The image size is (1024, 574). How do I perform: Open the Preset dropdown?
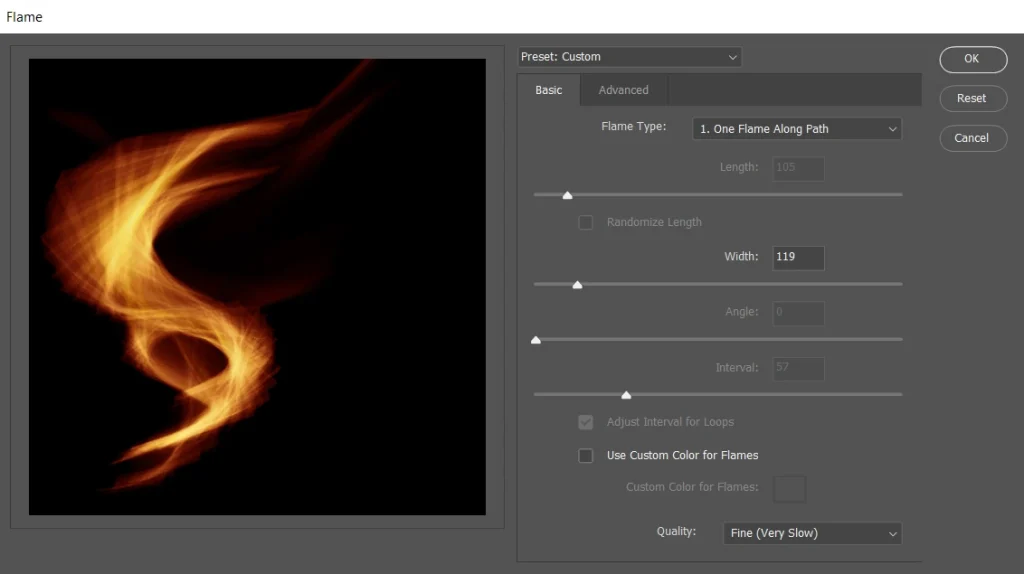click(x=630, y=57)
